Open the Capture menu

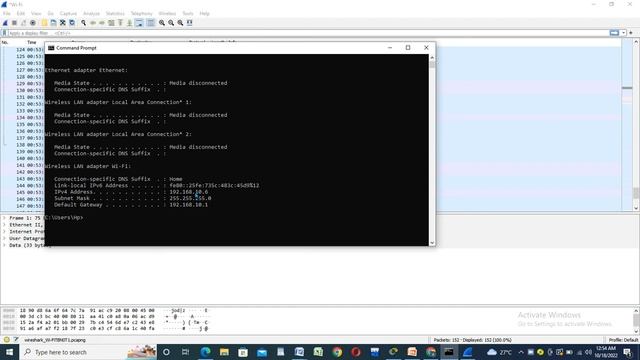[68, 13]
